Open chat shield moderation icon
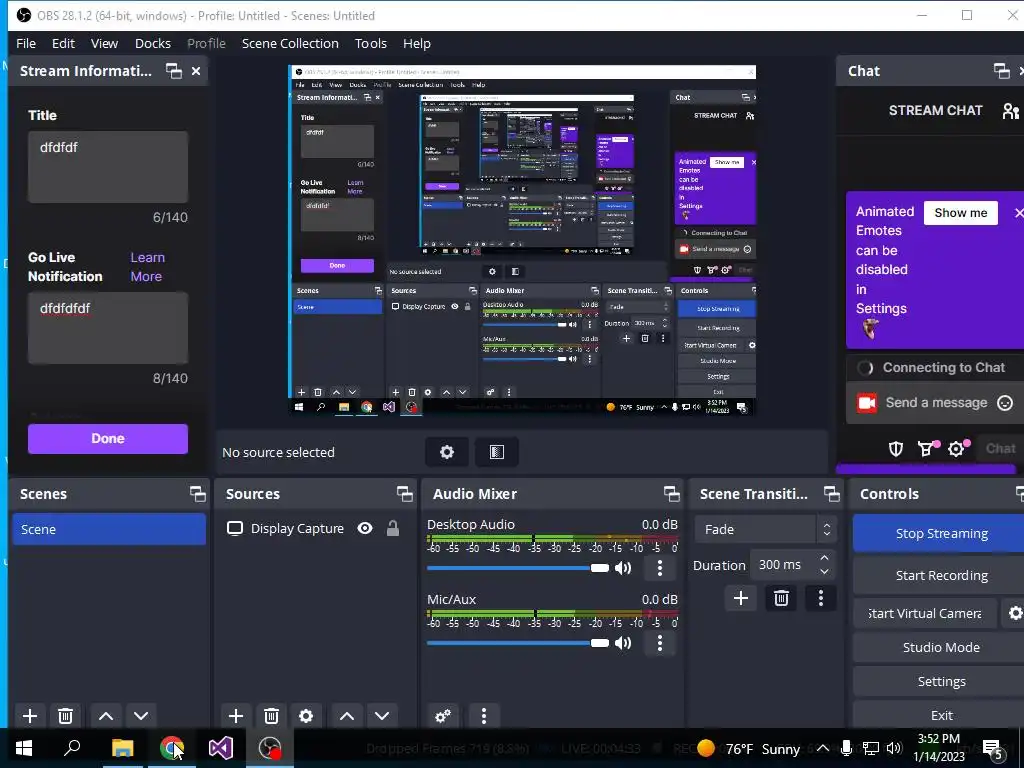 click(x=895, y=449)
